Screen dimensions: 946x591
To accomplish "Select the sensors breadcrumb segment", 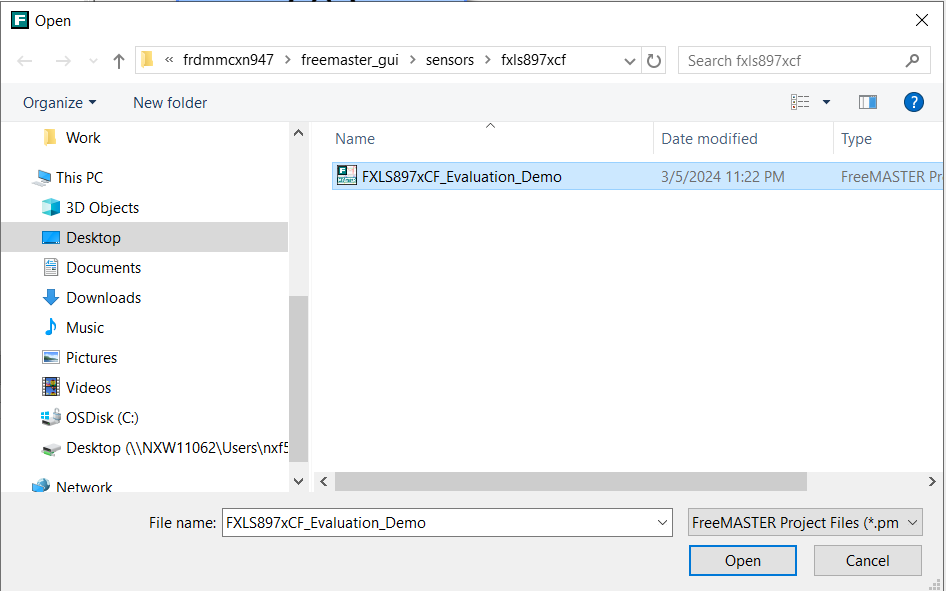I will pos(449,60).
